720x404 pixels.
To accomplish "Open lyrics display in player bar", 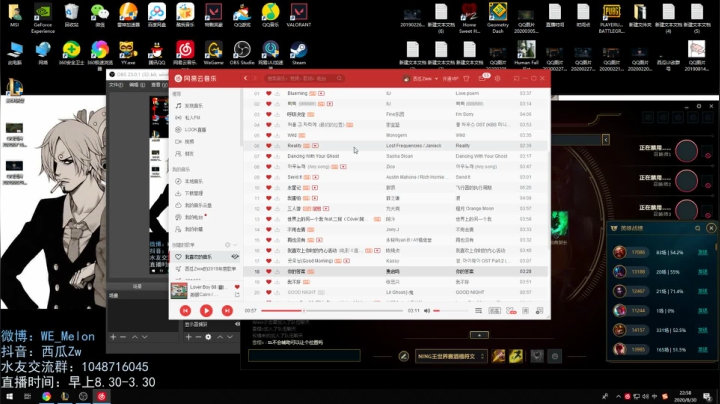I will pyautogui.click(x=526, y=311).
